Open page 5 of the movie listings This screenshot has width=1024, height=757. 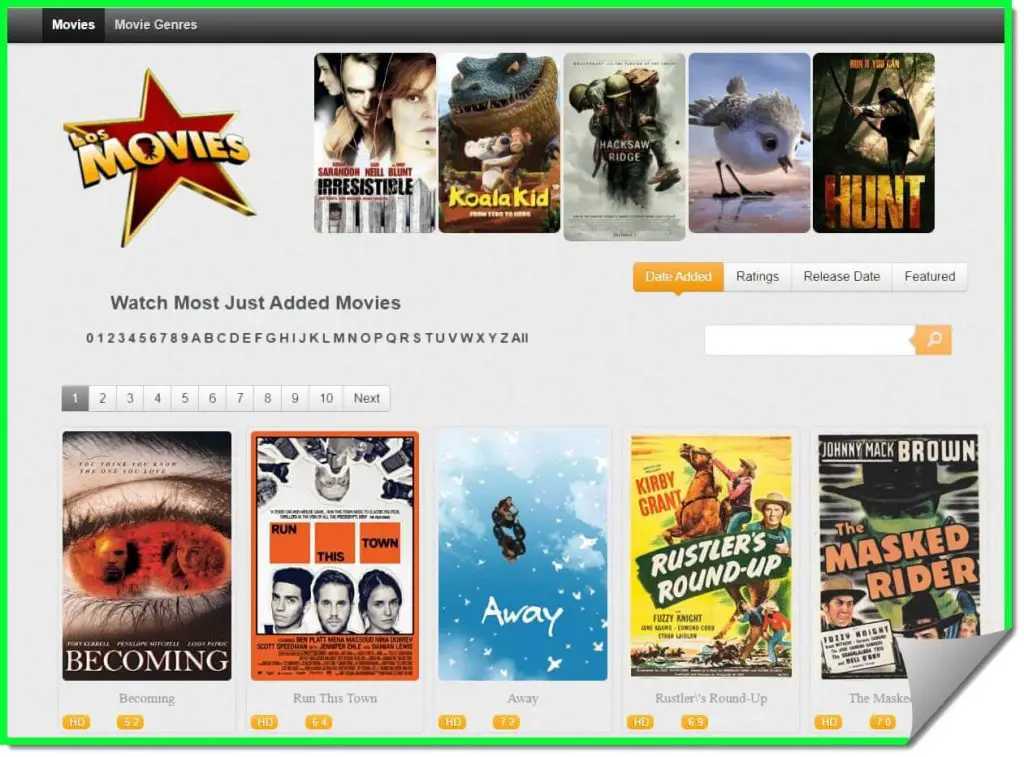pyautogui.click(x=185, y=398)
